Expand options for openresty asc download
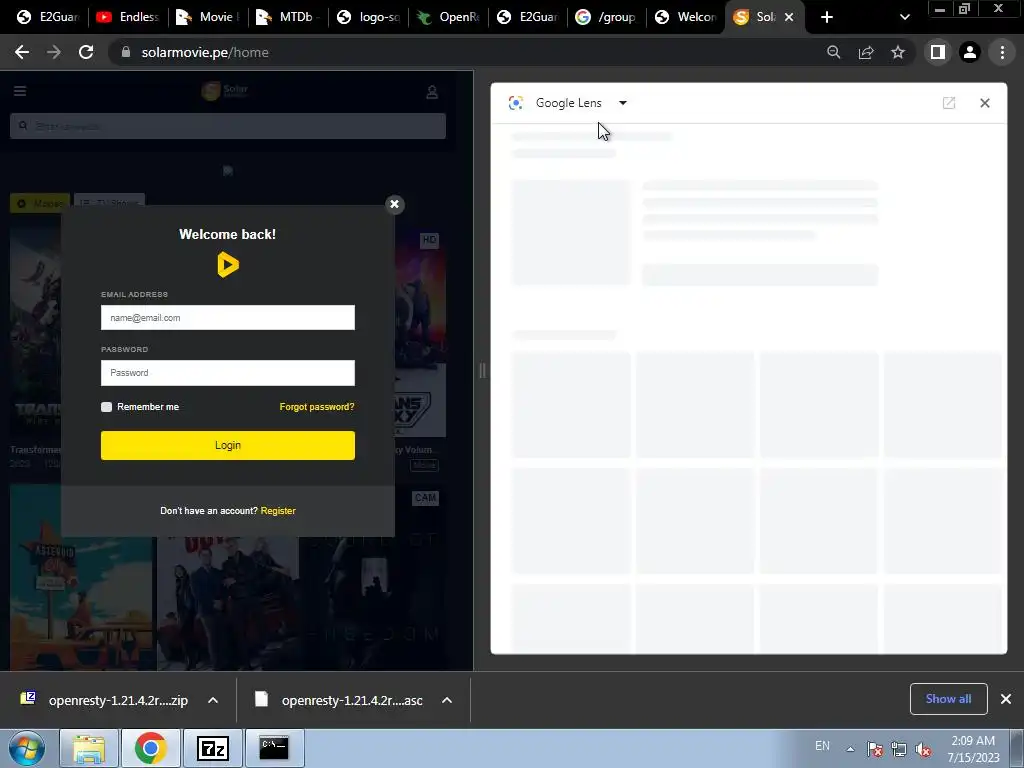 [x=447, y=700]
